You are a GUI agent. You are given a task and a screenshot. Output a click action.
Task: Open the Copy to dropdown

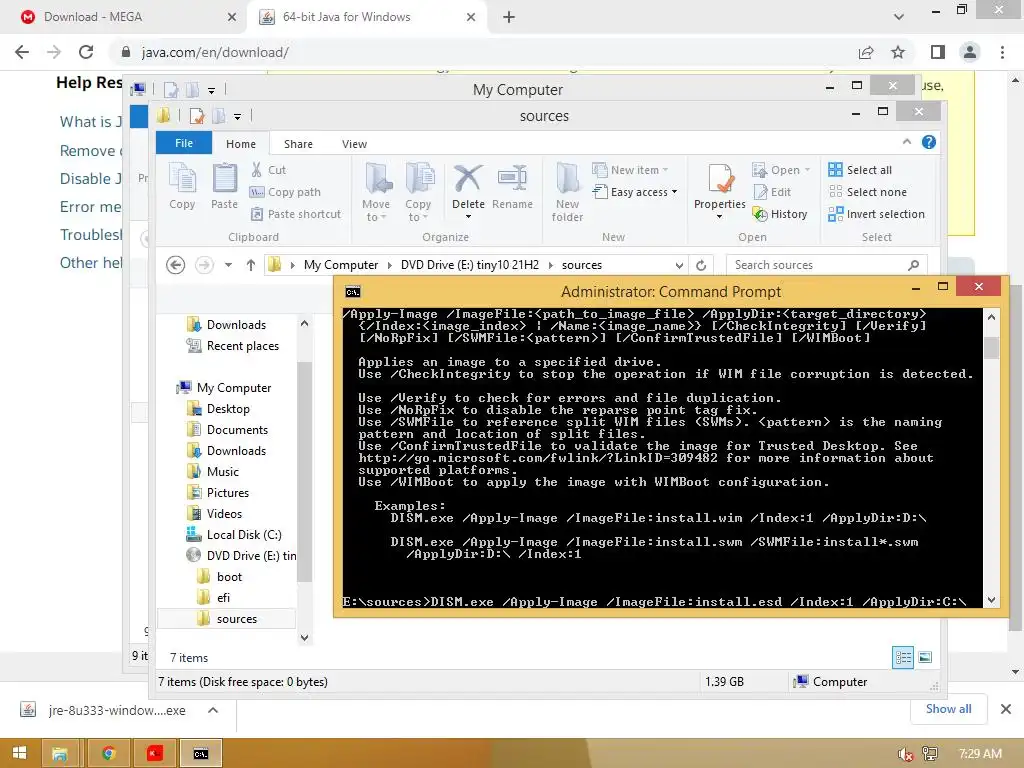[418, 192]
